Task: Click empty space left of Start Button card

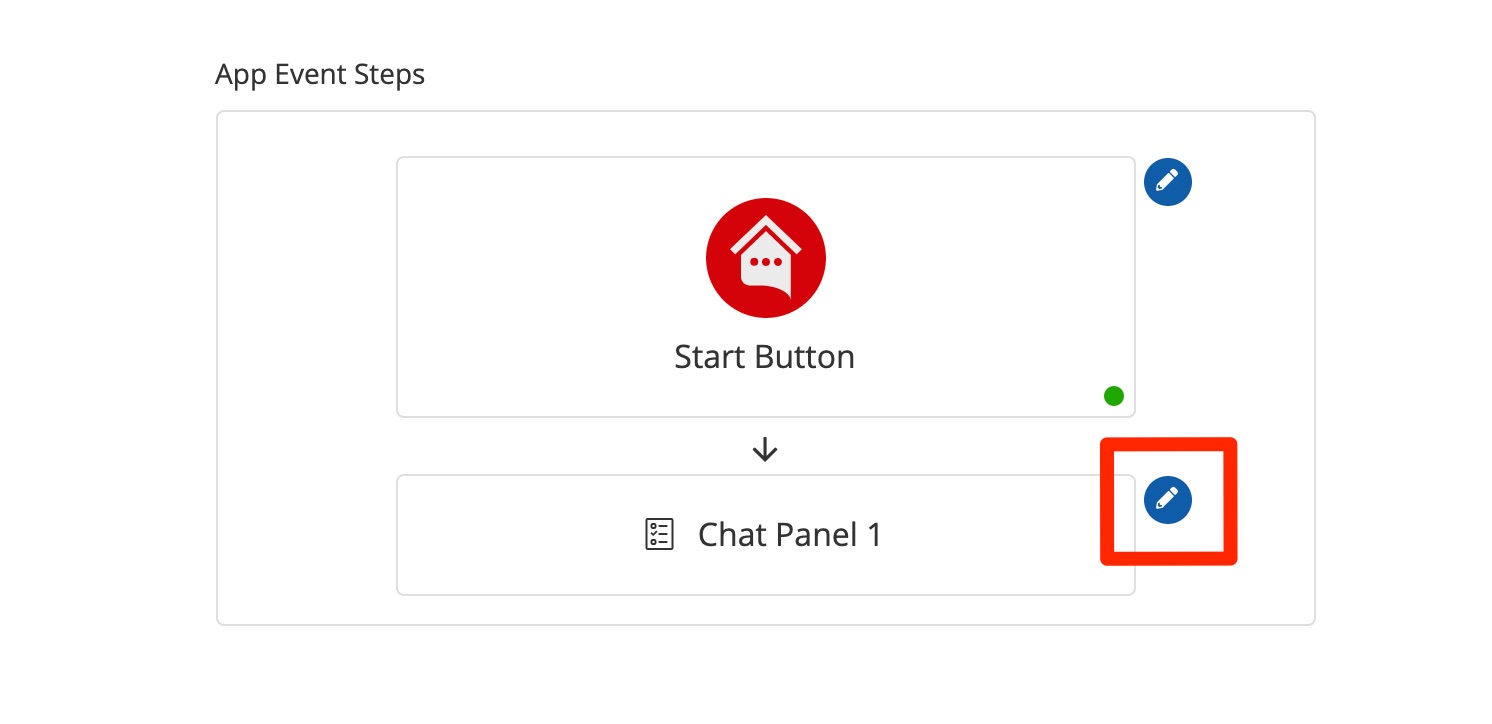Action: point(305,290)
